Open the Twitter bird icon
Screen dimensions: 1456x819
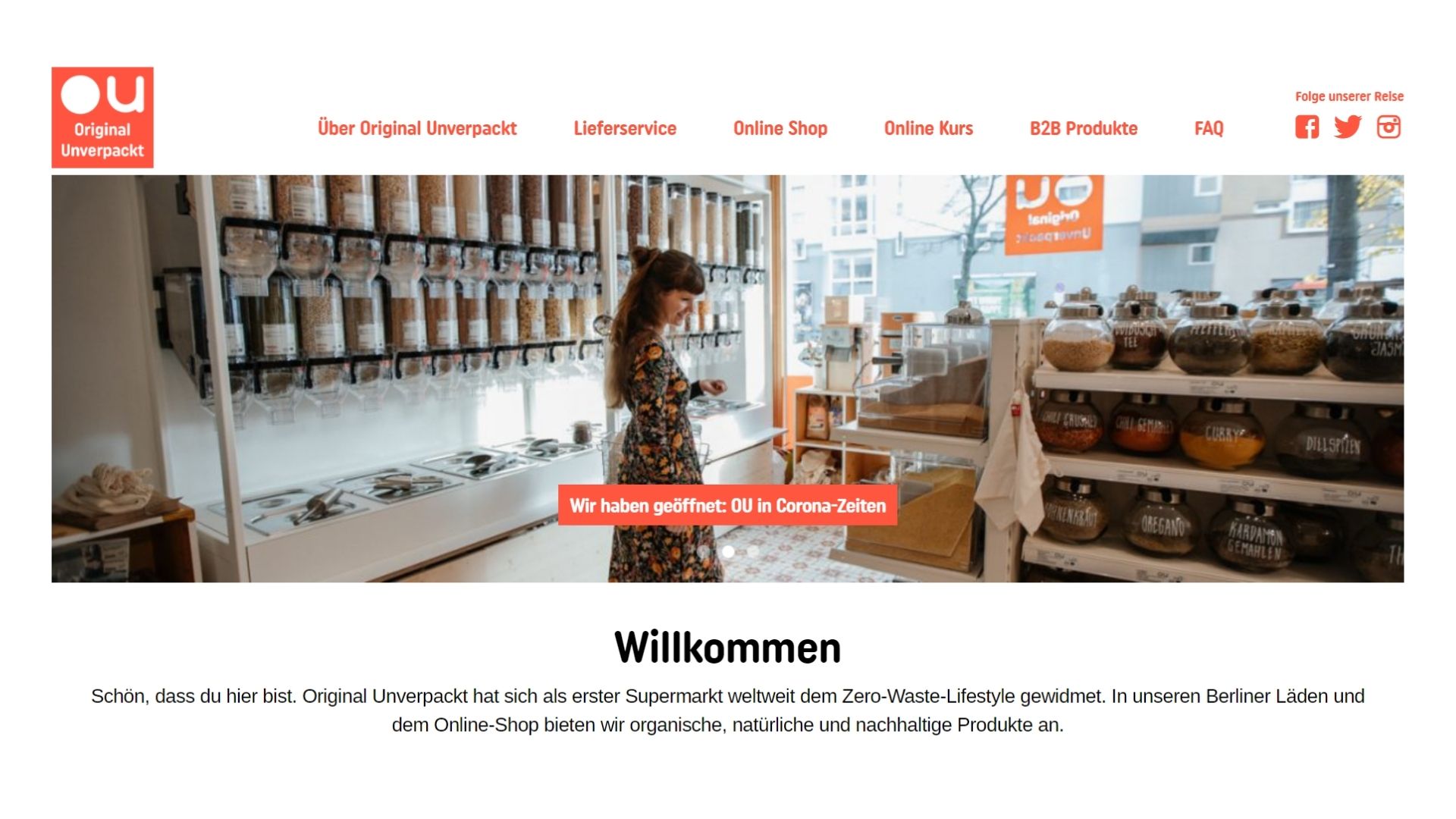coord(1348,127)
